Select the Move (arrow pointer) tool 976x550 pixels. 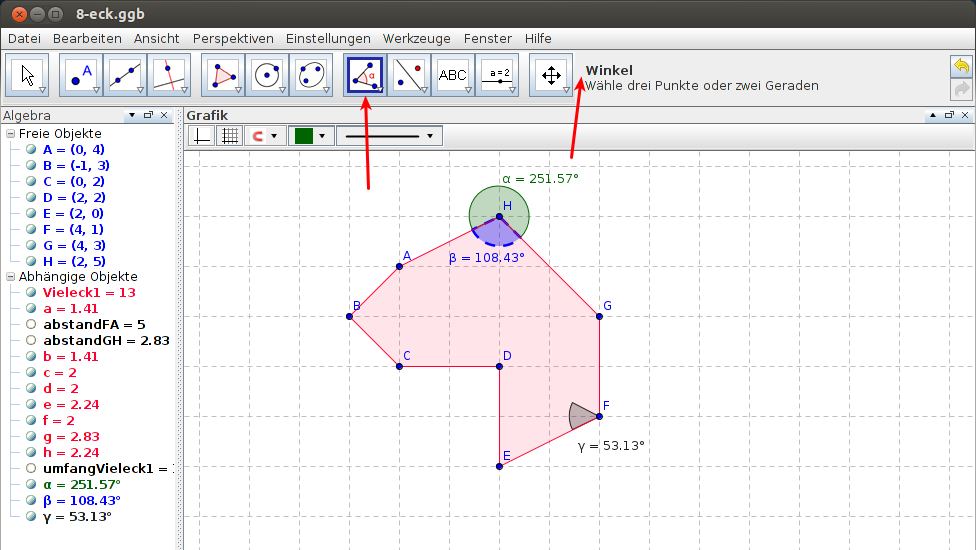27,75
